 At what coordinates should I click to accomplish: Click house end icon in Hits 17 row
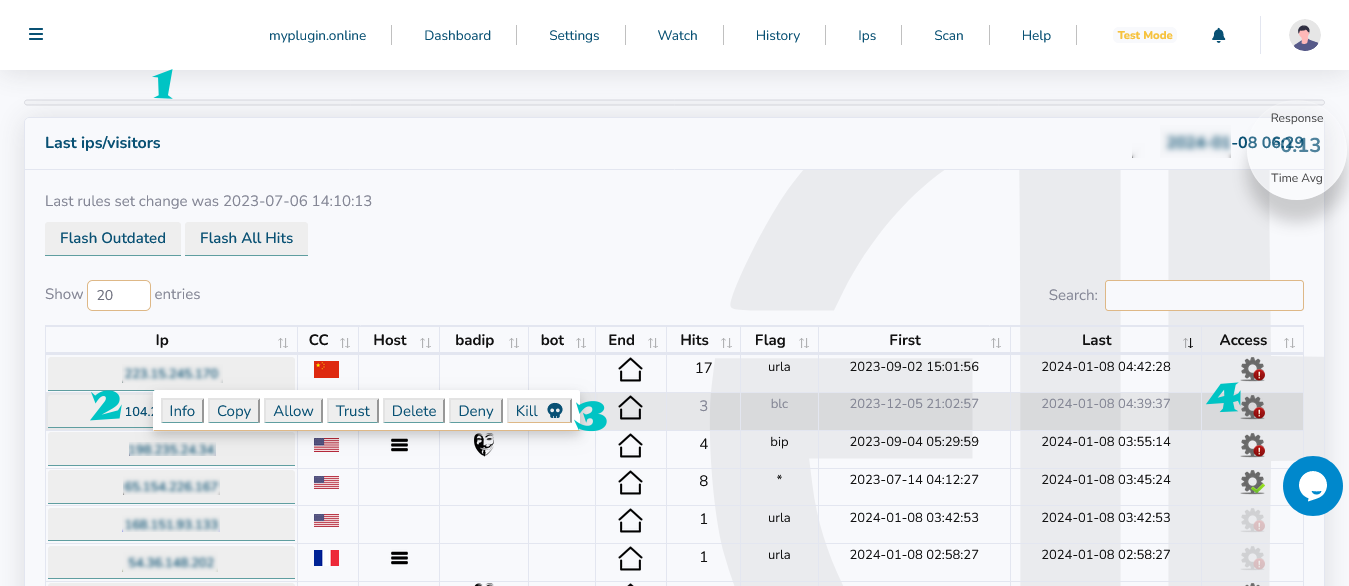[630, 369]
